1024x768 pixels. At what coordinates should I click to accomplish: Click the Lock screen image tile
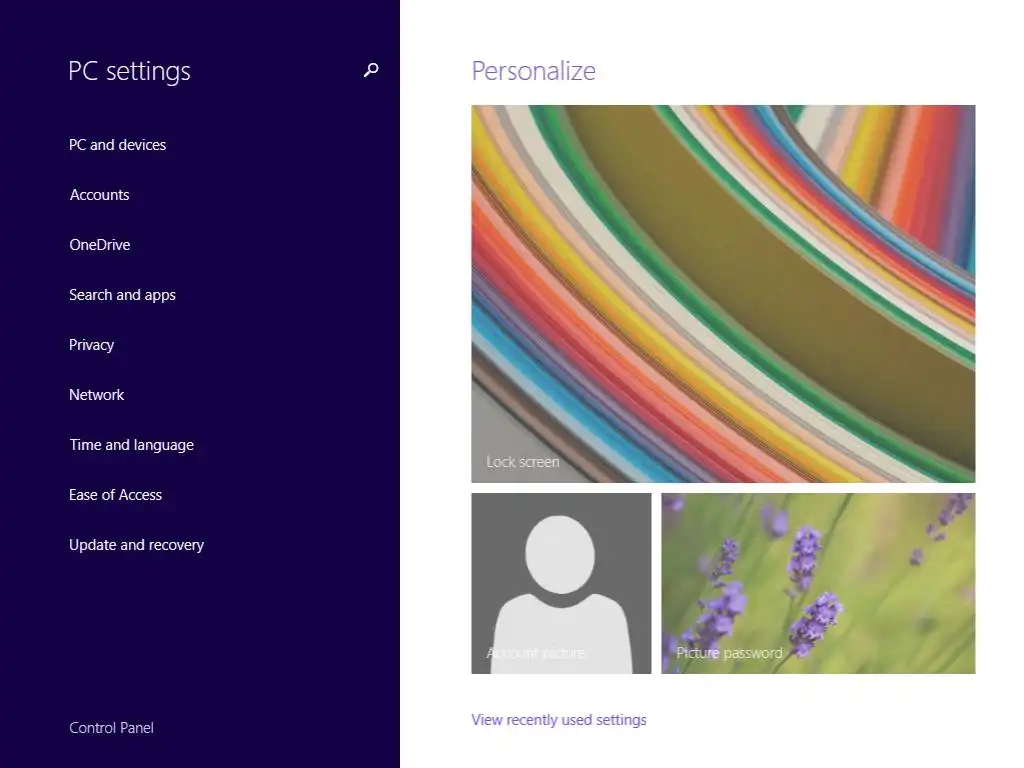[723, 294]
